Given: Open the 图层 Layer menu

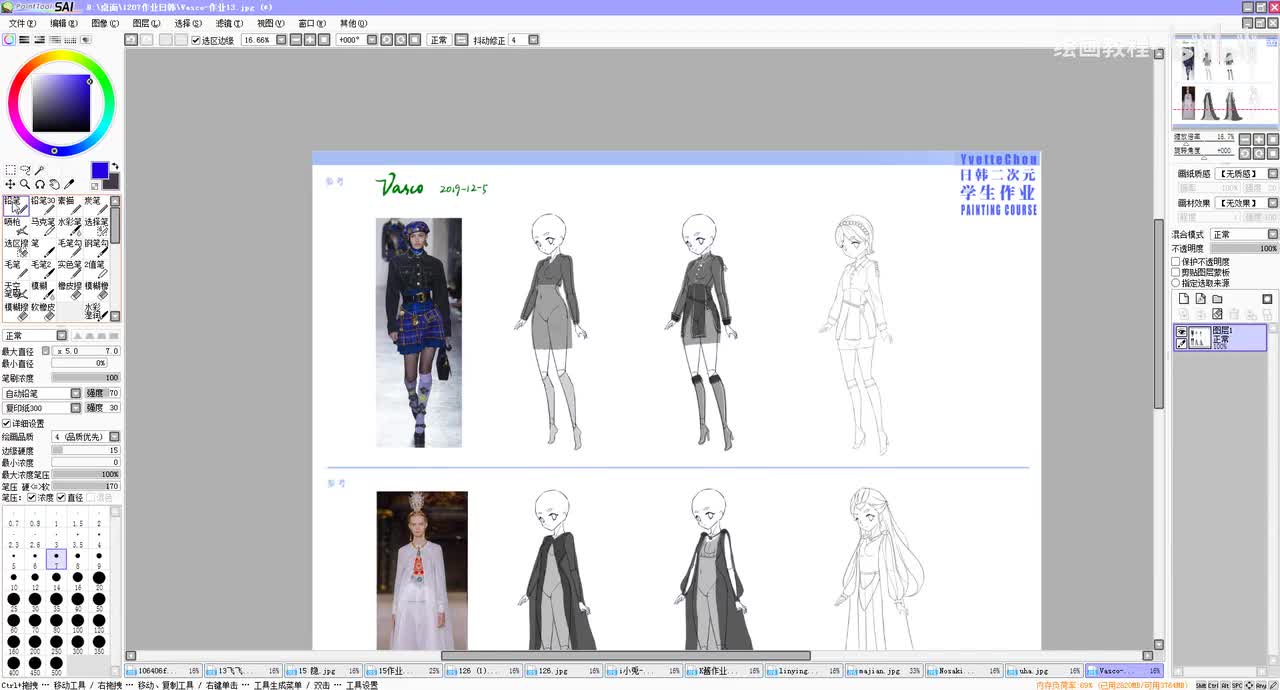Looking at the screenshot, I should [146, 23].
